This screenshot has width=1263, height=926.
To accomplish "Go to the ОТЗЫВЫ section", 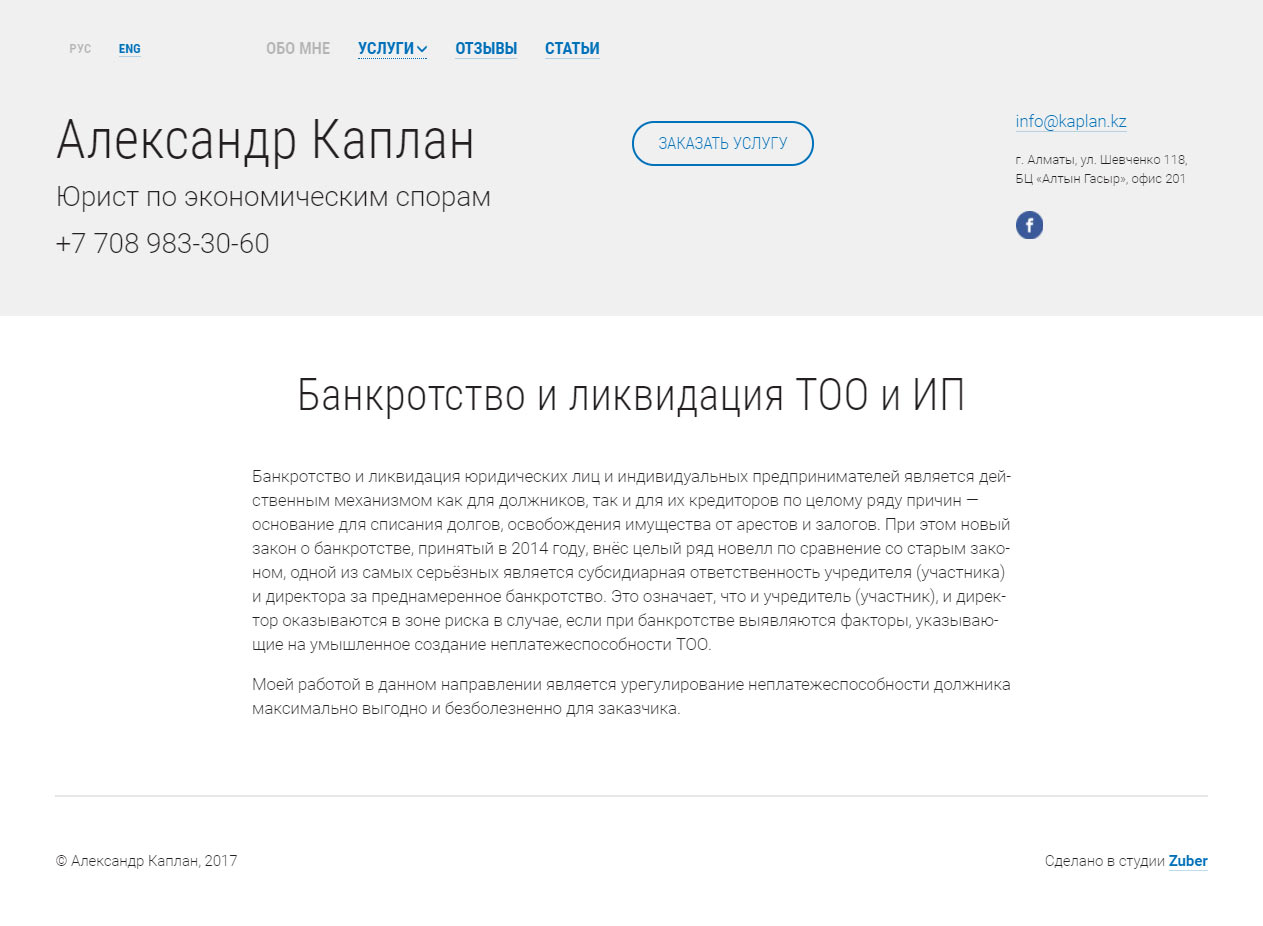I will pos(486,48).
